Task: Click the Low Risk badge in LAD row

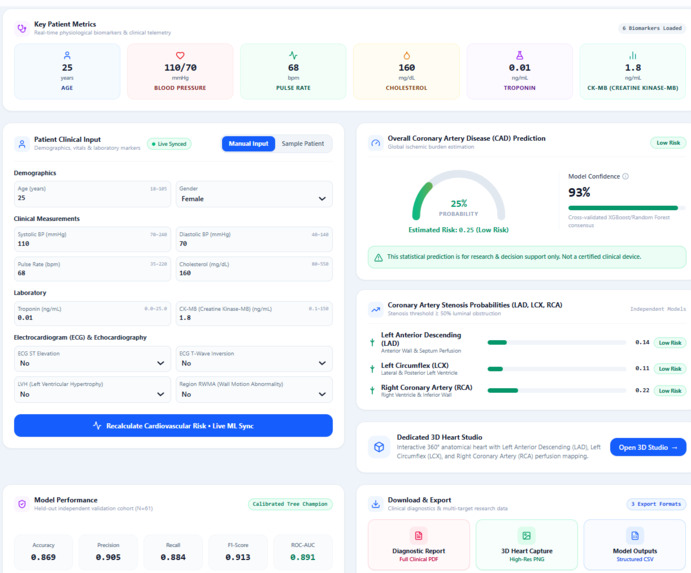Action: click(670, 342)
